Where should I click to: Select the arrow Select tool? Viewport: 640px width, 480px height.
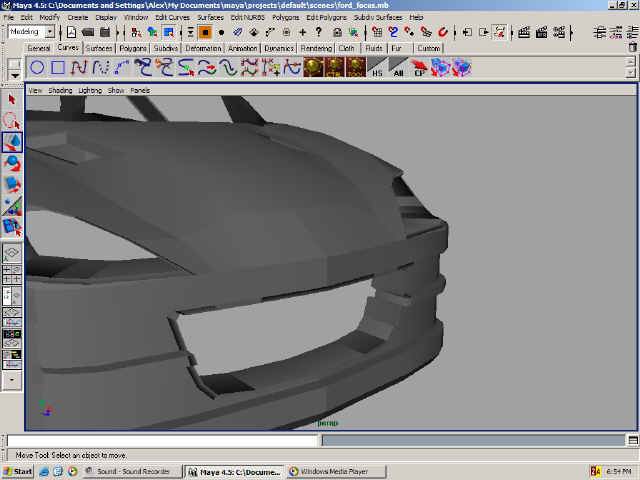click(x=12, y=99)
